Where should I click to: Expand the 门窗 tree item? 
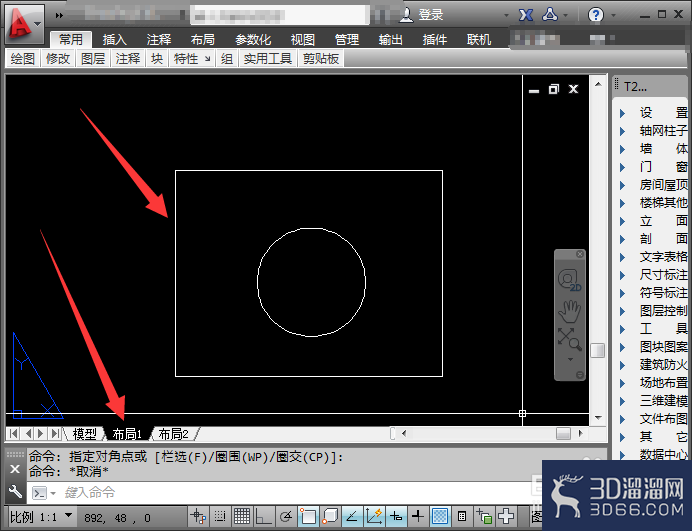[622, 167]
